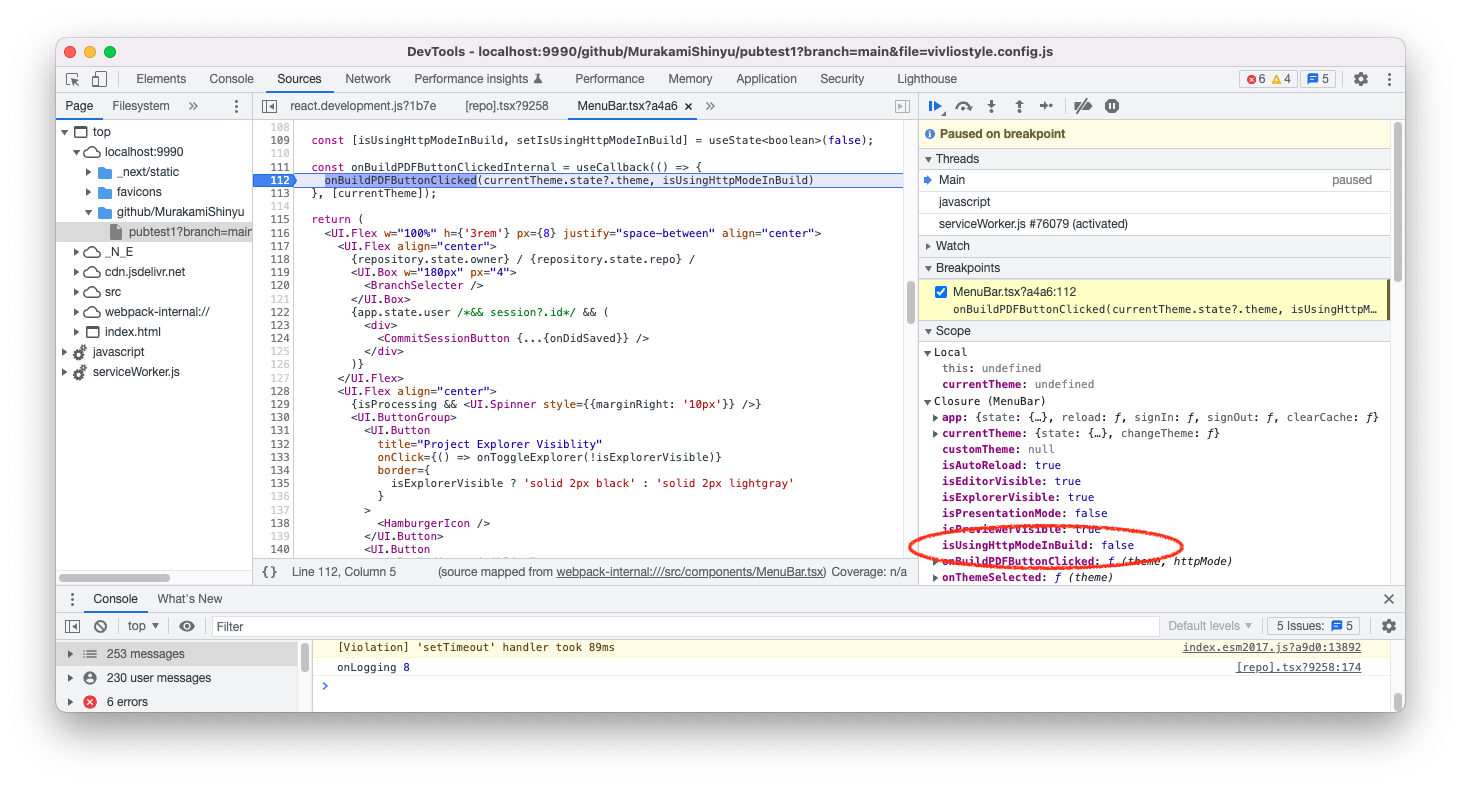Open the [repo].tsx?9258:174 source link
Viewport: 1461px width, 786px height.
tap(1298, 668)
